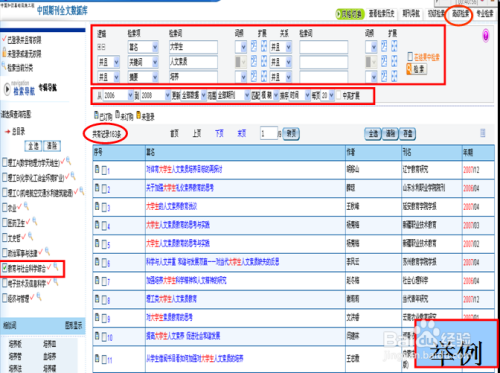Screen dimensions: 500x373
Task: Go to next page via 下页 link
Action: 219,134
